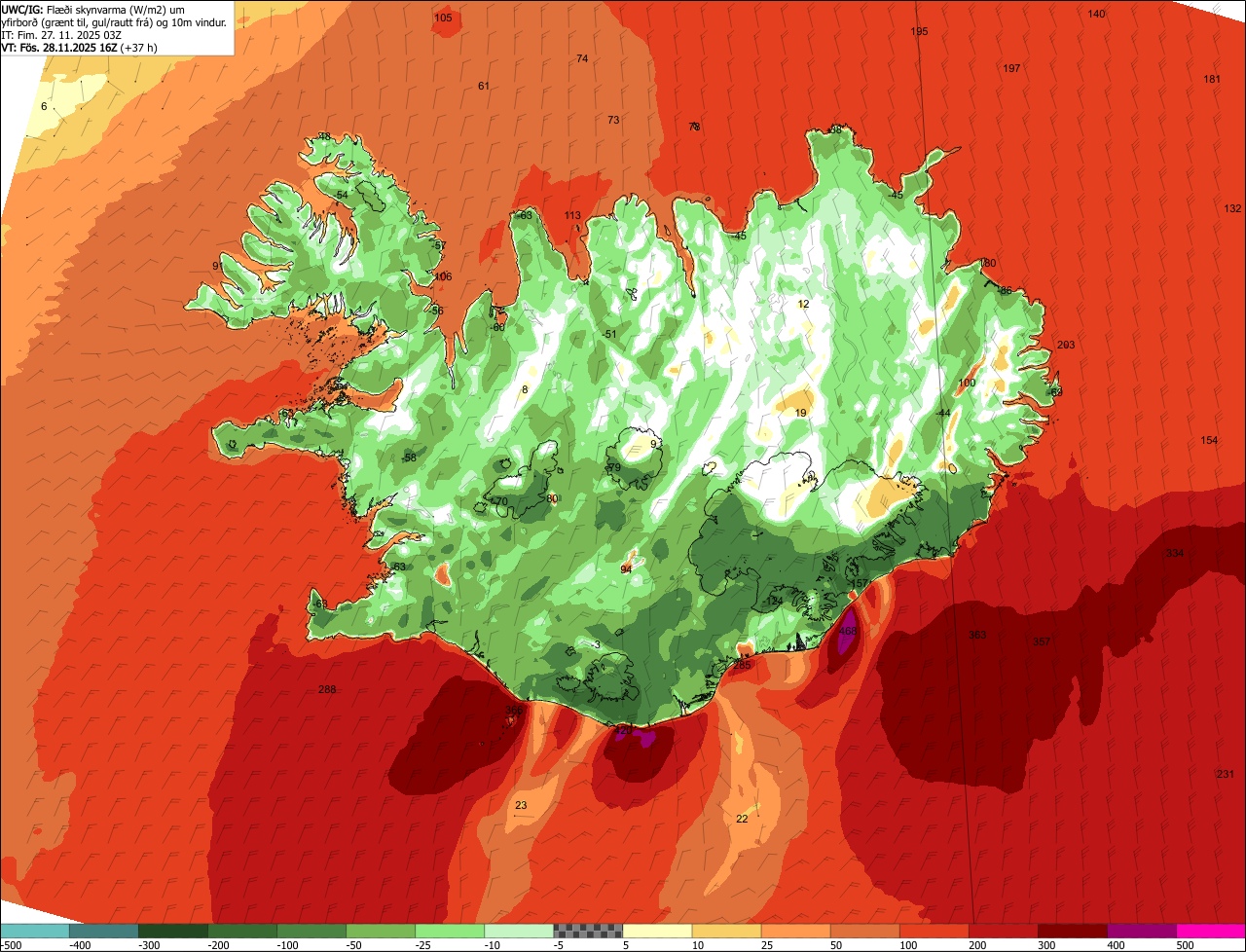Select the purple 400 to 500 legend swatch
The width and height of the screenshot is (1246, 952).
(x=1141, y=931)
